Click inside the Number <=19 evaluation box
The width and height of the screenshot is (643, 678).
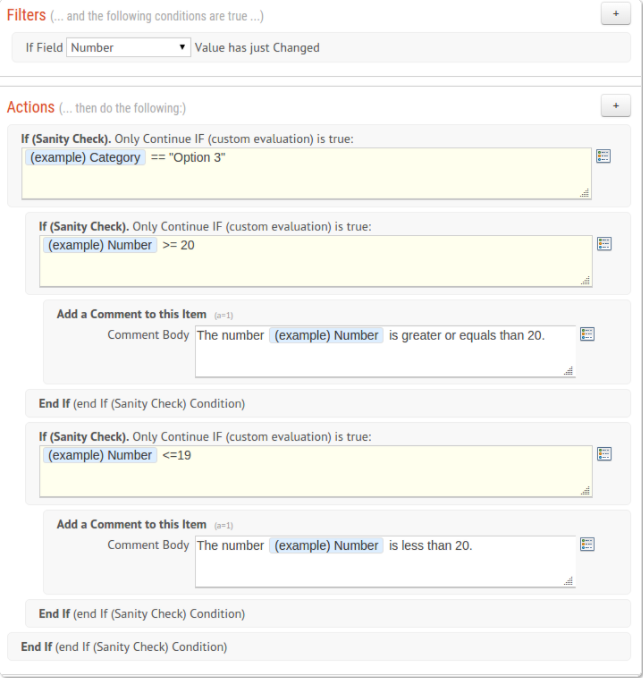pyautogui.click(x=316, y=471)
